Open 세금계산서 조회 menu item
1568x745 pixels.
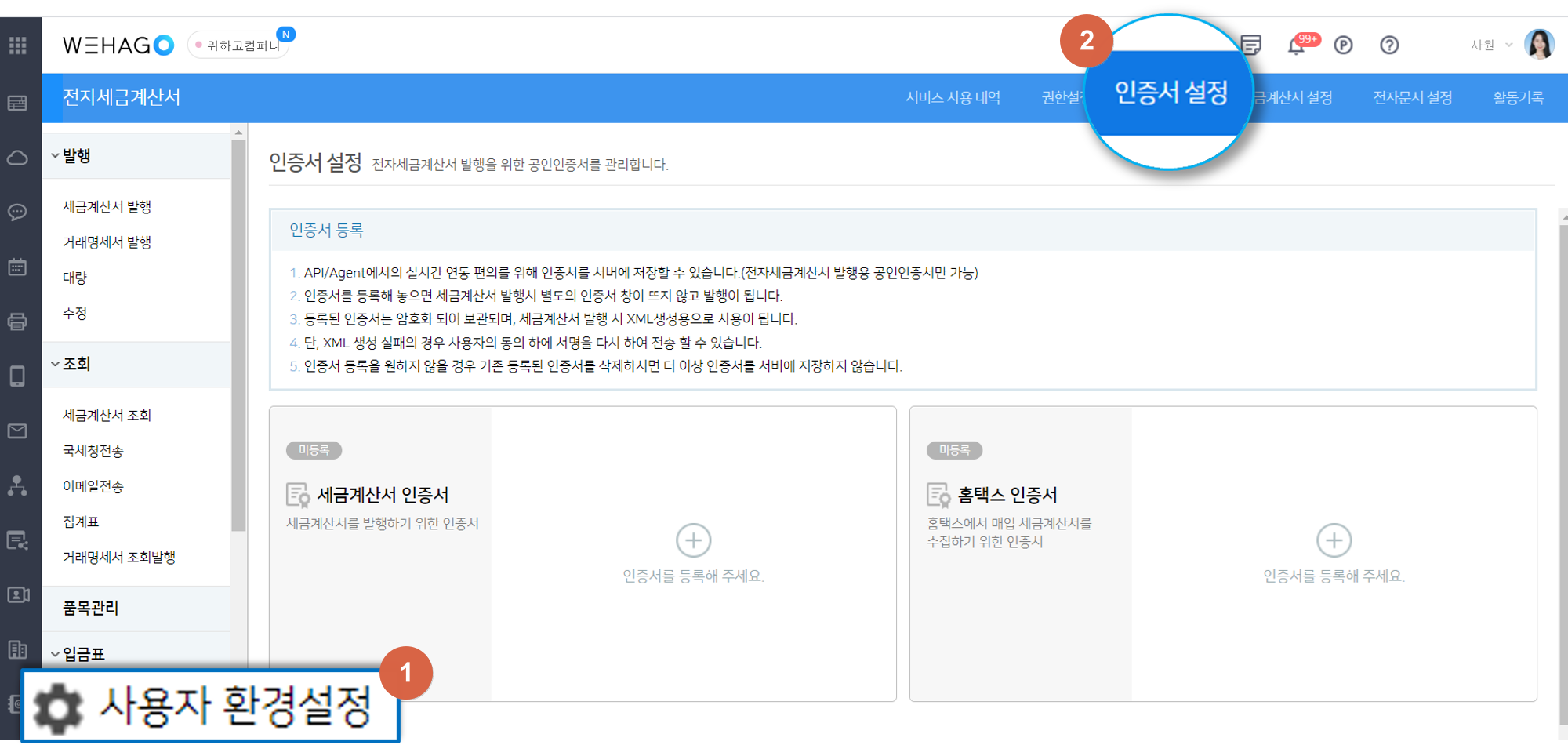[107, 416]
